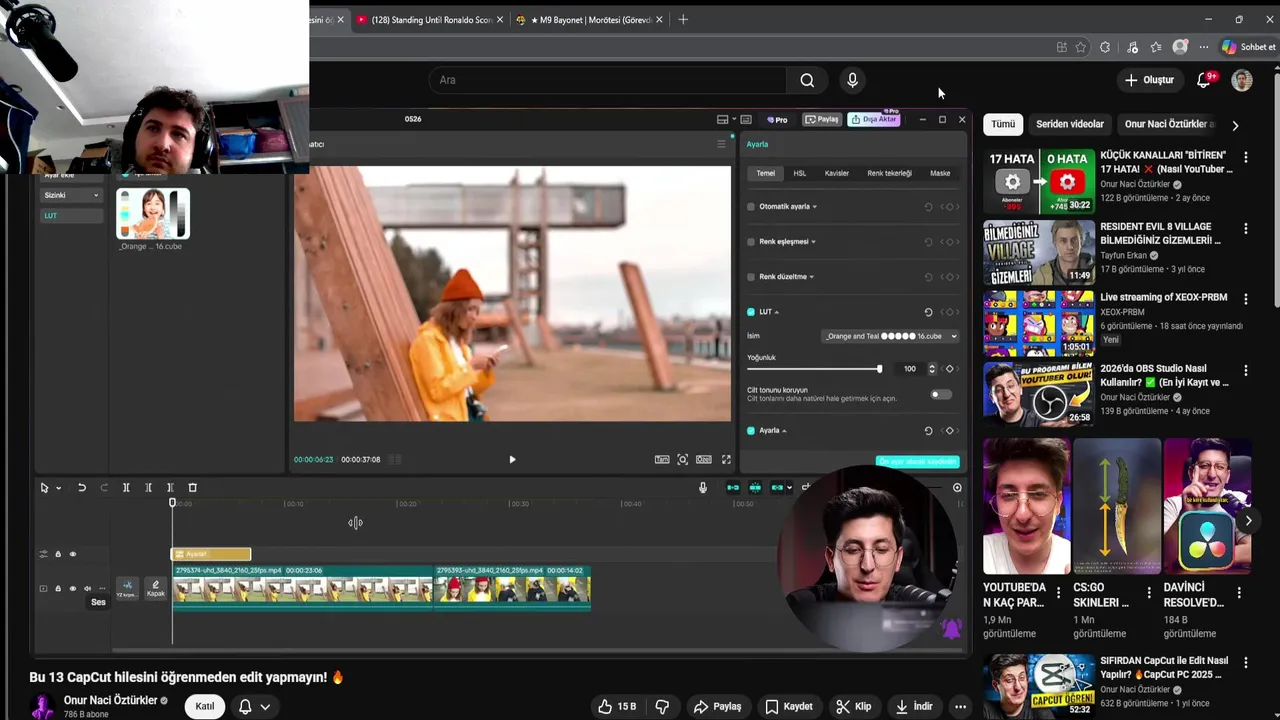Screen dimensions: 1280x720
Task: Click the Tam quality icon under preview
Action: (x=662, y=460)
